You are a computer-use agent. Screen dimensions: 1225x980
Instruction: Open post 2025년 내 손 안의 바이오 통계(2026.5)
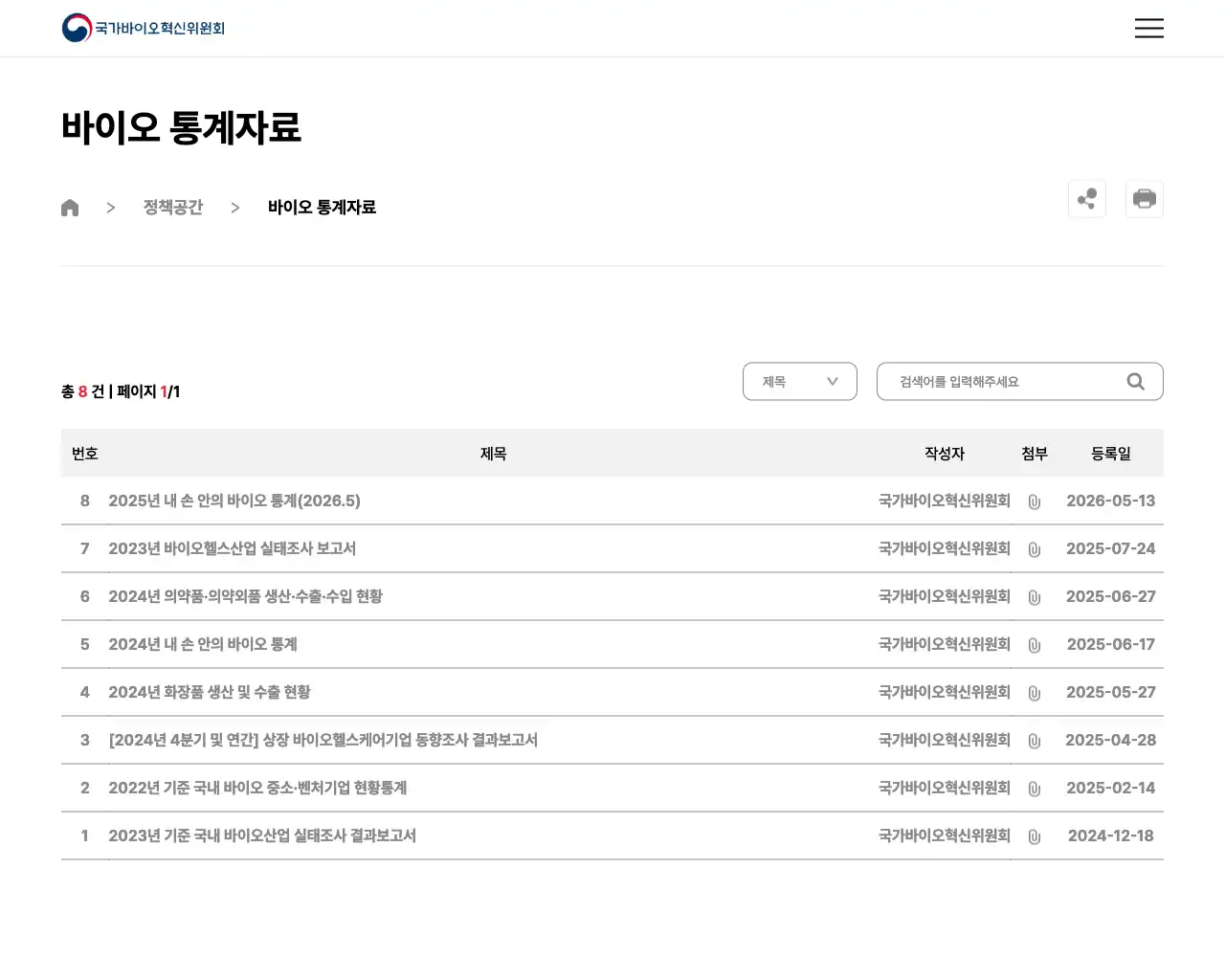[x=234, y=501]
